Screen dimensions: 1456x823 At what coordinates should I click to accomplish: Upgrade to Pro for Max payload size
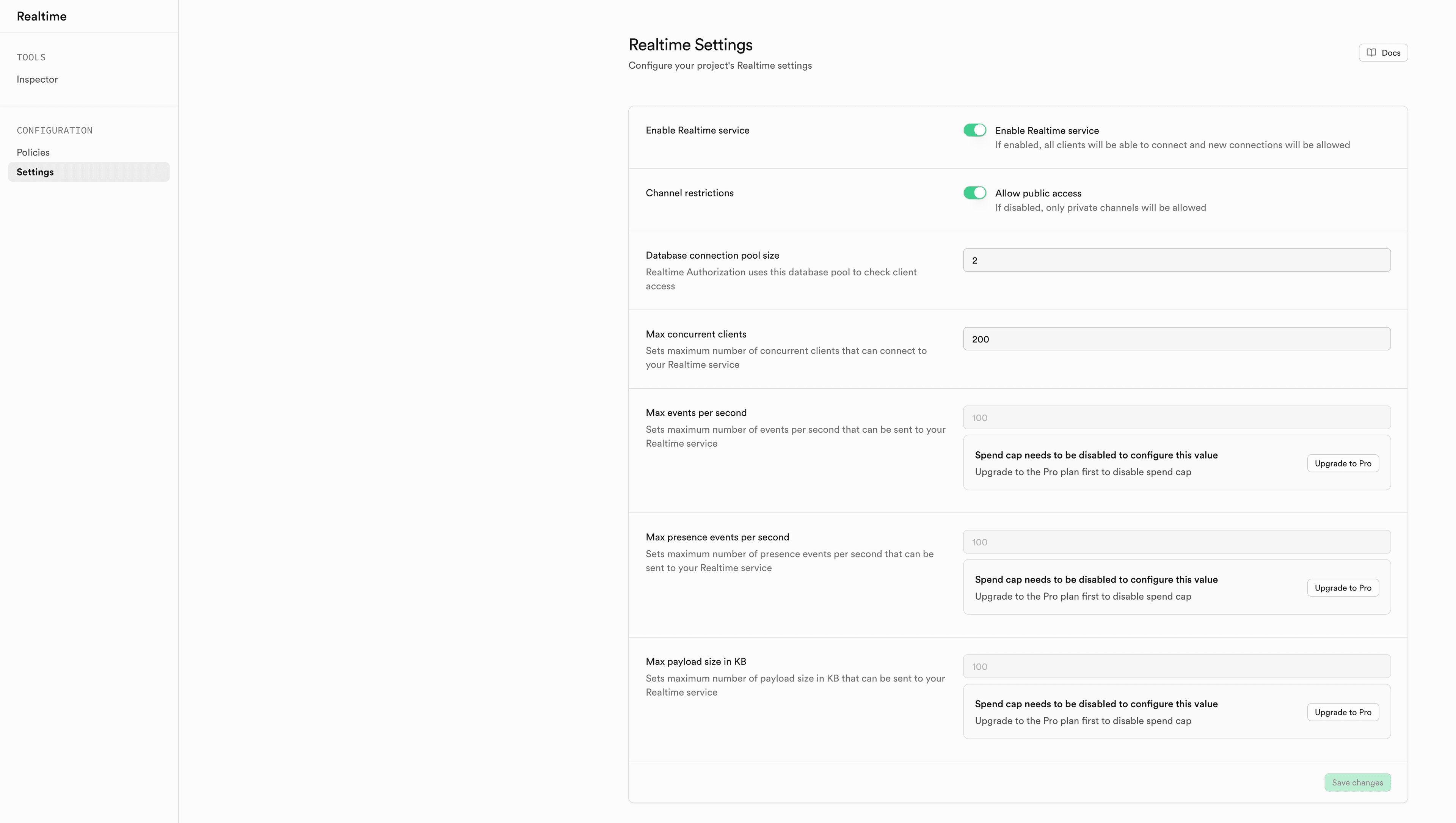coord(1343,711)
